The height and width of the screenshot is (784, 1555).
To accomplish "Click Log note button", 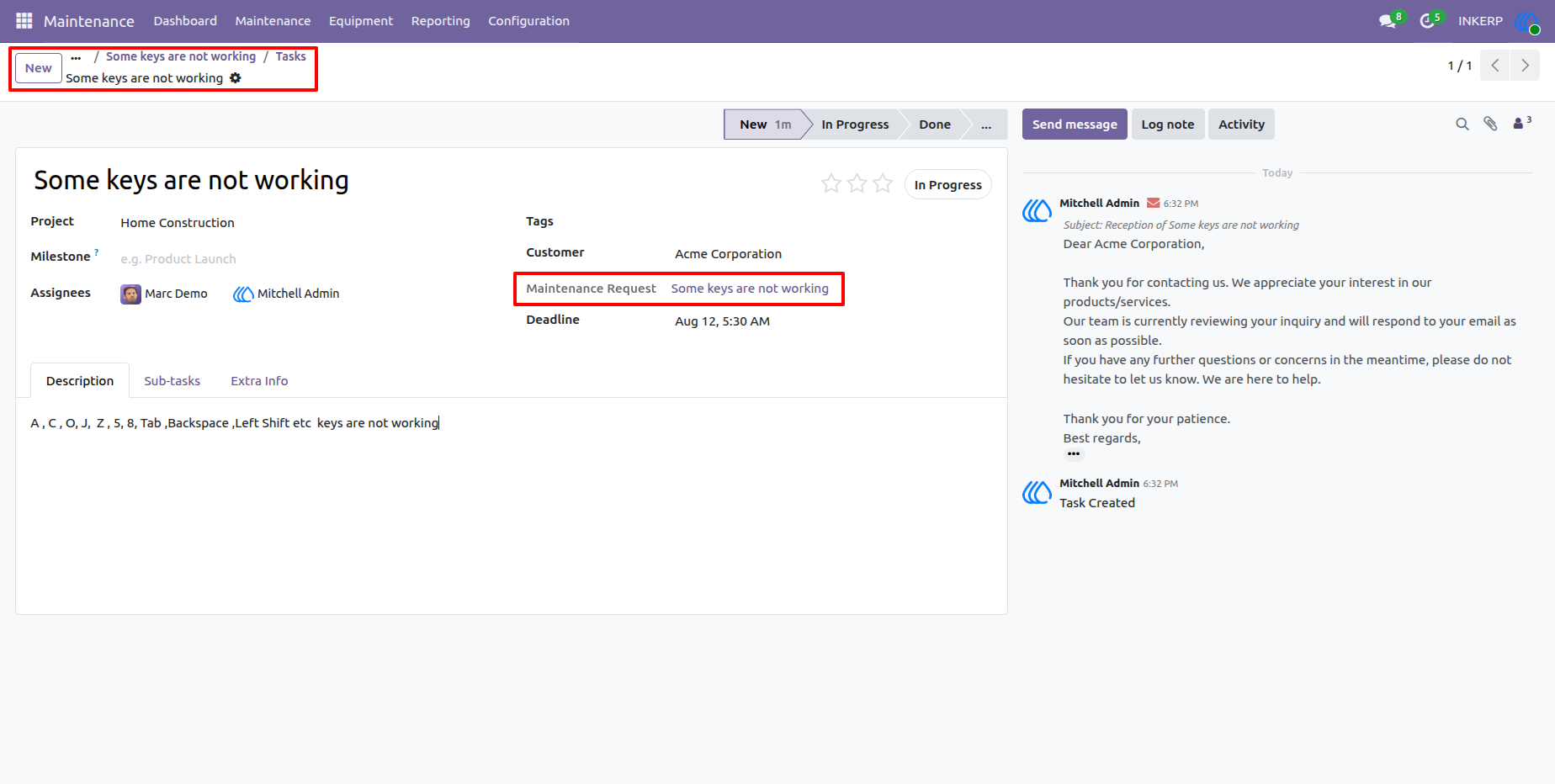I will 1168,124.
